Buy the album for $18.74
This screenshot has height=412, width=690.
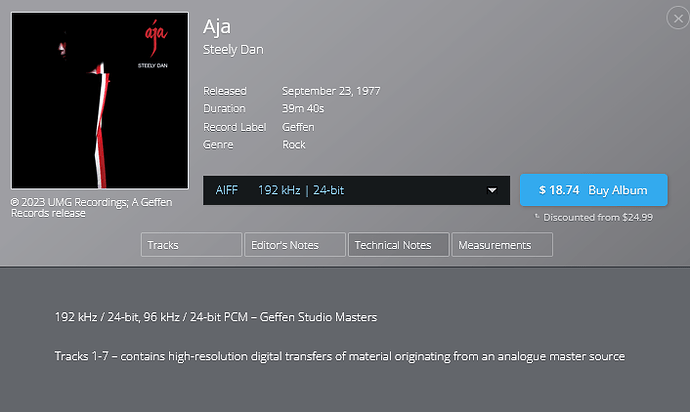pos(594,190)
